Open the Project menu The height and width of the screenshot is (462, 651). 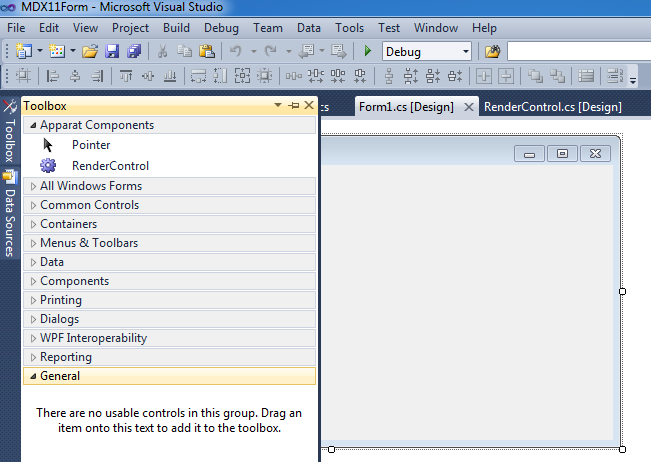[x=130, y=28]
